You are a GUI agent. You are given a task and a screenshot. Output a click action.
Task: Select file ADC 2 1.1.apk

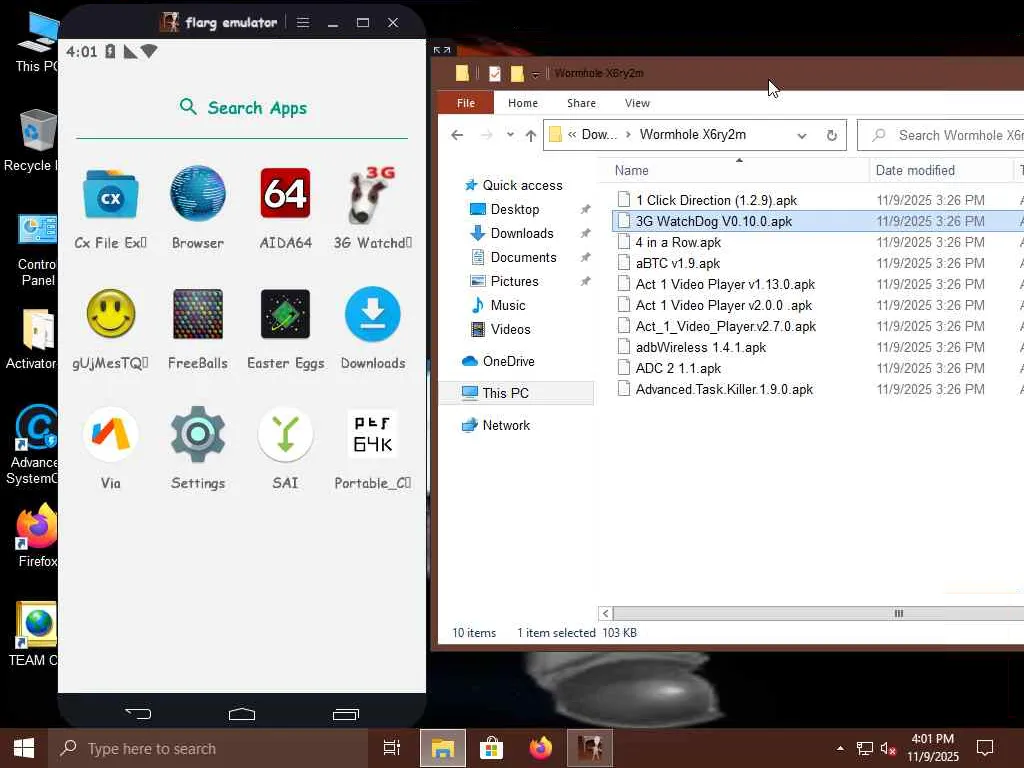678,368
